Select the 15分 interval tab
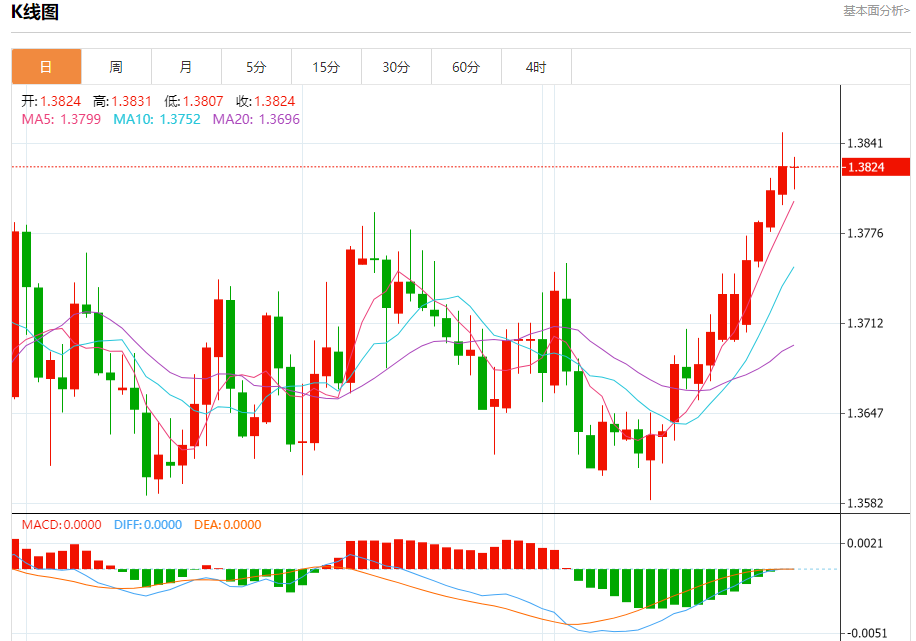 pos(326,67)
